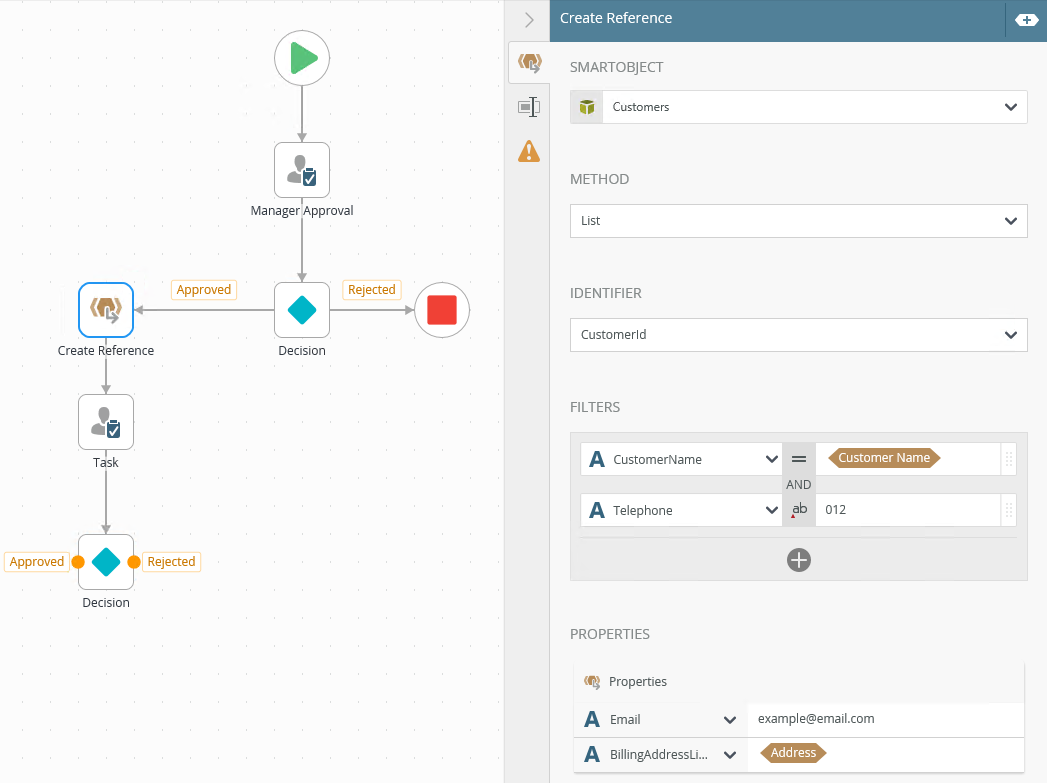Click the Telephone filter row drag handle
The width and height of the screenshot is (1047, 783).
1008,510
